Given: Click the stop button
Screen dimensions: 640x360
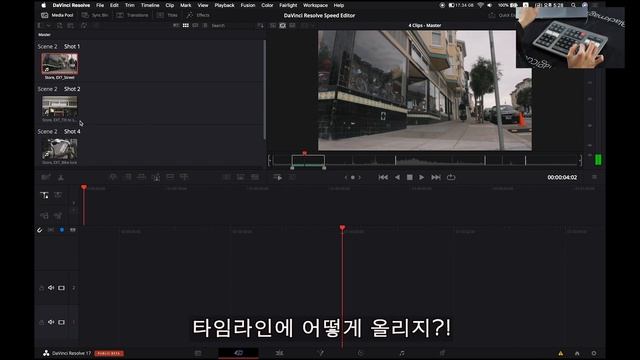Looking at the screenshot, I should click(x=409, y=177).
